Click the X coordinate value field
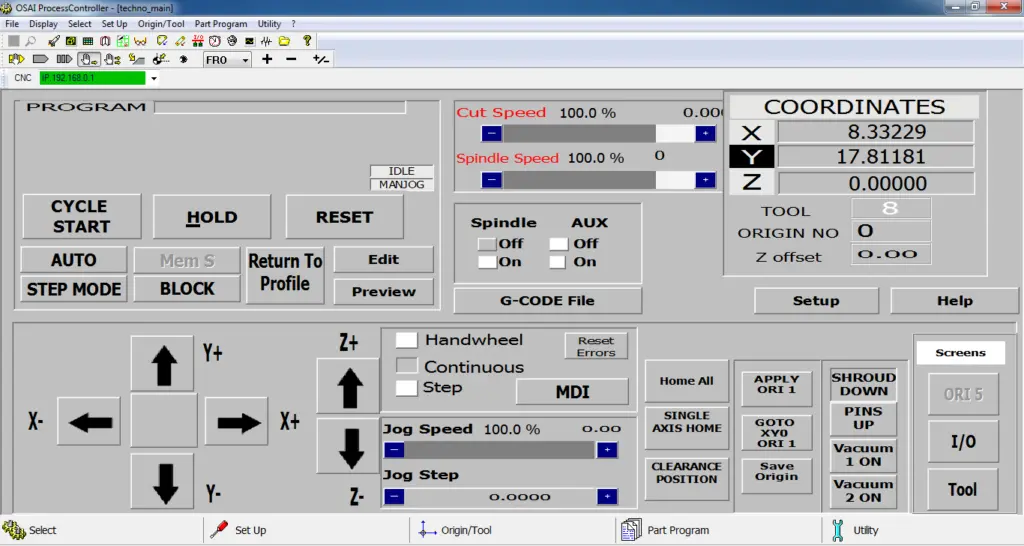Viewport: 1024px width, 546px height. [x=875, y=132]
